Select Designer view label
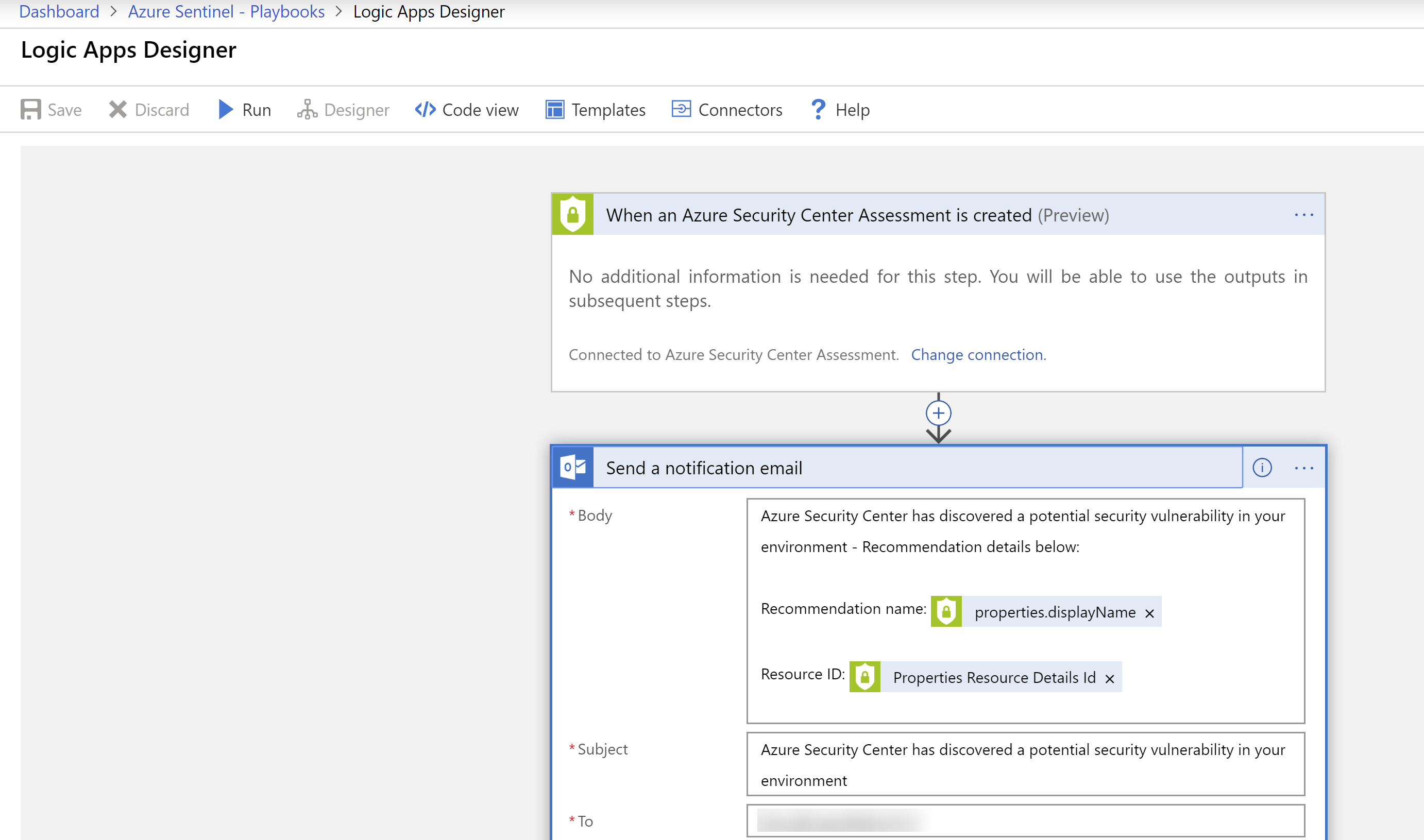 tap(356, 110)
